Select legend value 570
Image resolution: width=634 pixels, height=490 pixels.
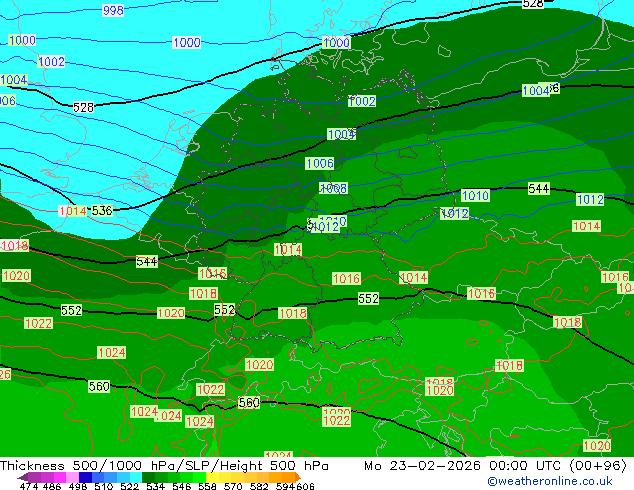tap(231, 486)
